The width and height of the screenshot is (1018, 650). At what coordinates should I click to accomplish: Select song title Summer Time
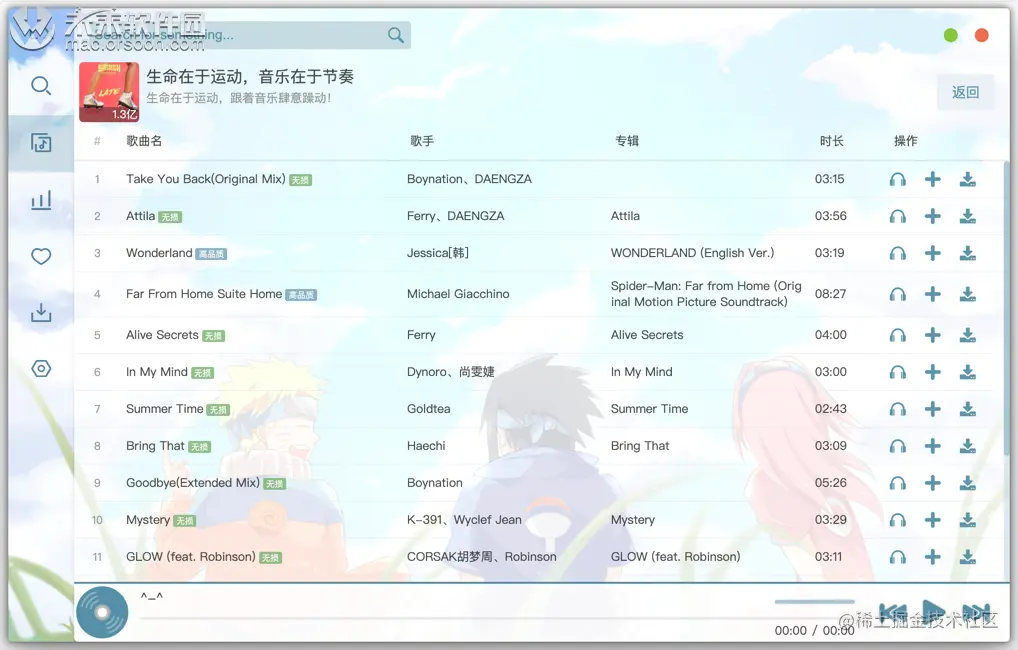coord(164,409)
